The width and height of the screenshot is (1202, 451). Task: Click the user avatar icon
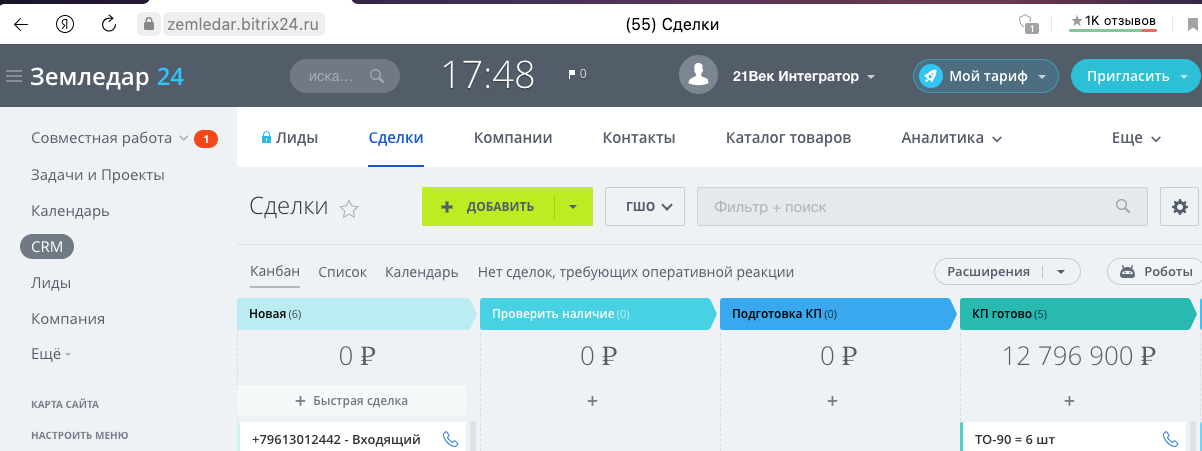click(x=700, y=75)
